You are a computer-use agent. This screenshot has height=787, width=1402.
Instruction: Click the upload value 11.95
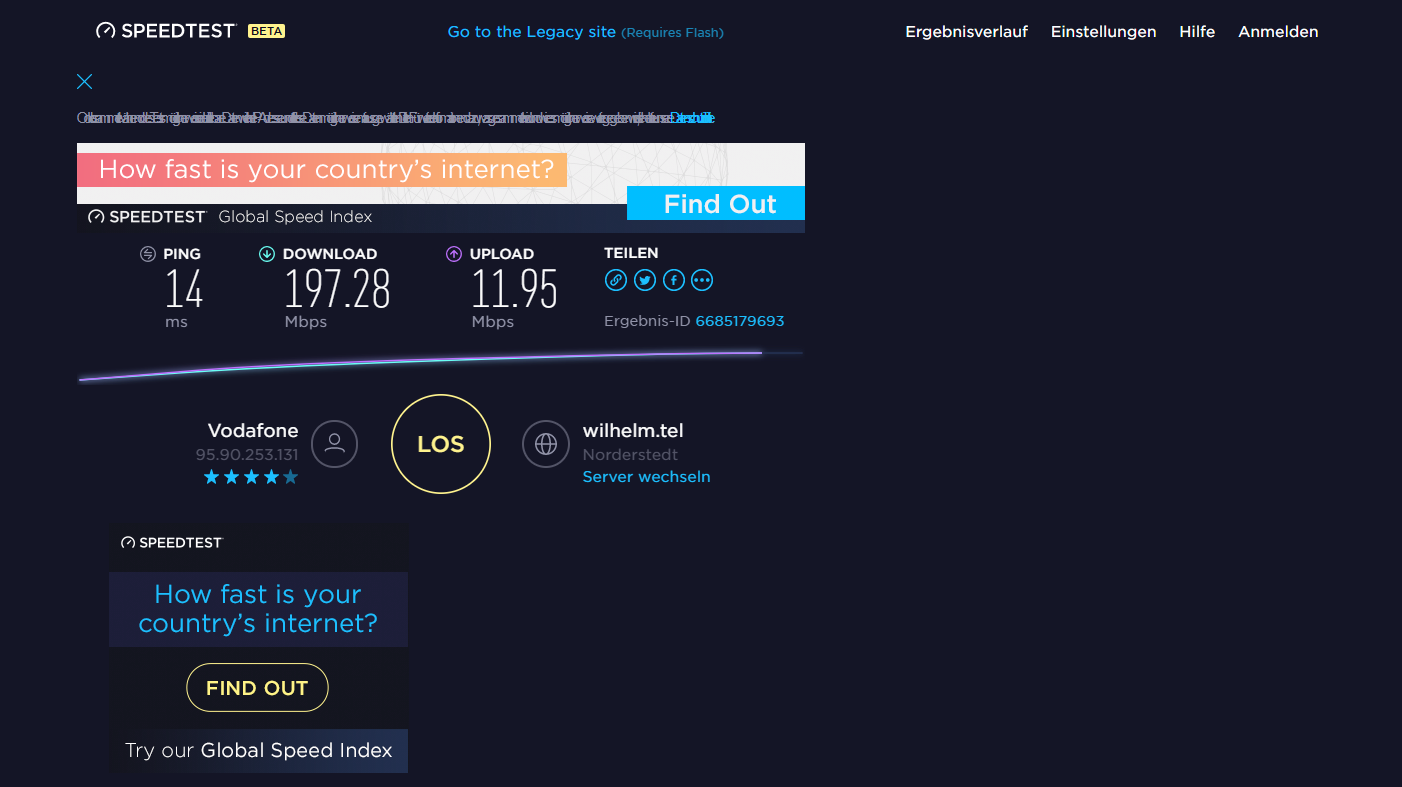pos(515,290)
